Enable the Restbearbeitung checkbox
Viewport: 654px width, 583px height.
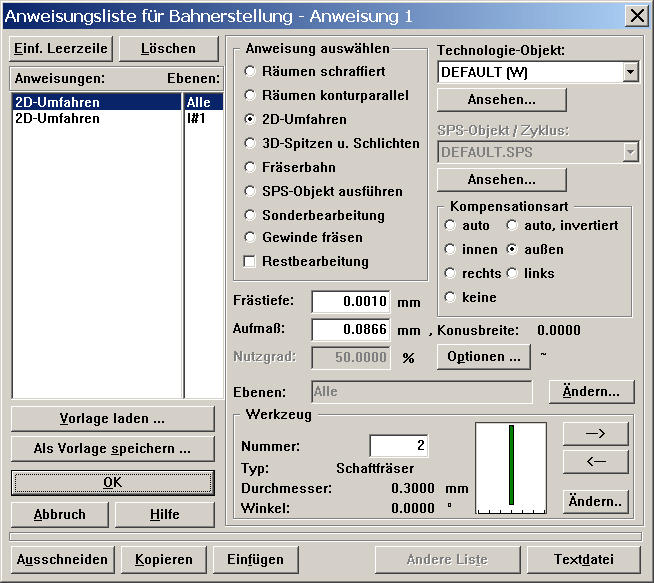(250, 261)
